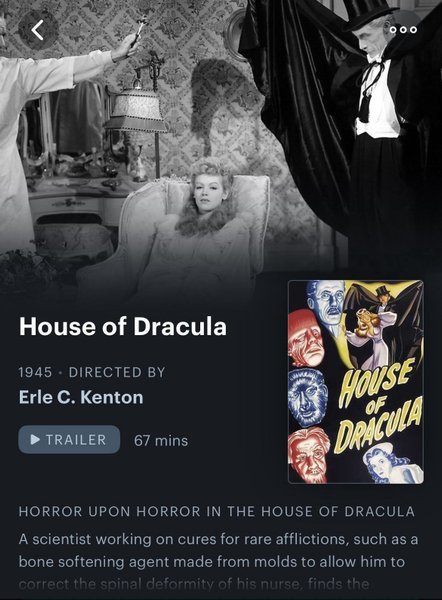Play the TRAILER for House of Dracula
Viewport: 442px width, 600px height.
coord(69,440)
